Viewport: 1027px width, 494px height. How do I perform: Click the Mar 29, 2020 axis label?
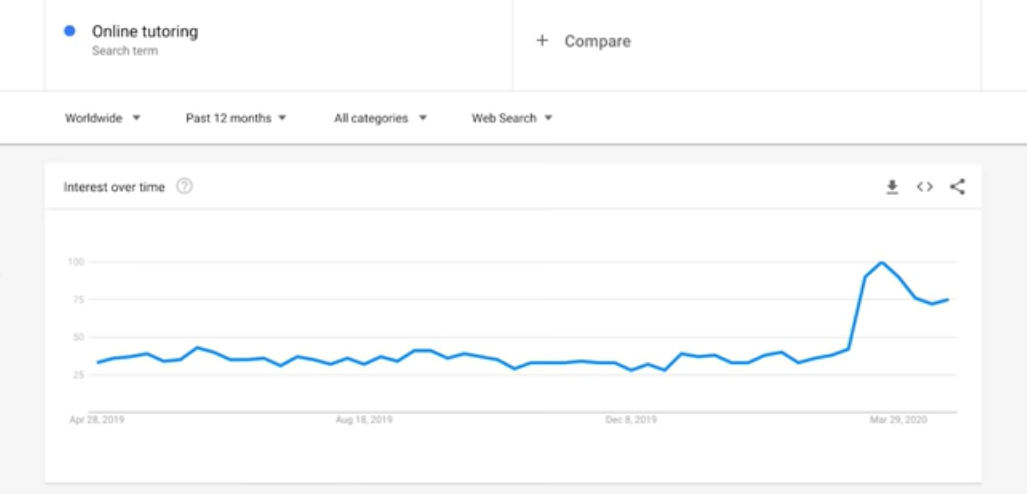tap(899, 420)
